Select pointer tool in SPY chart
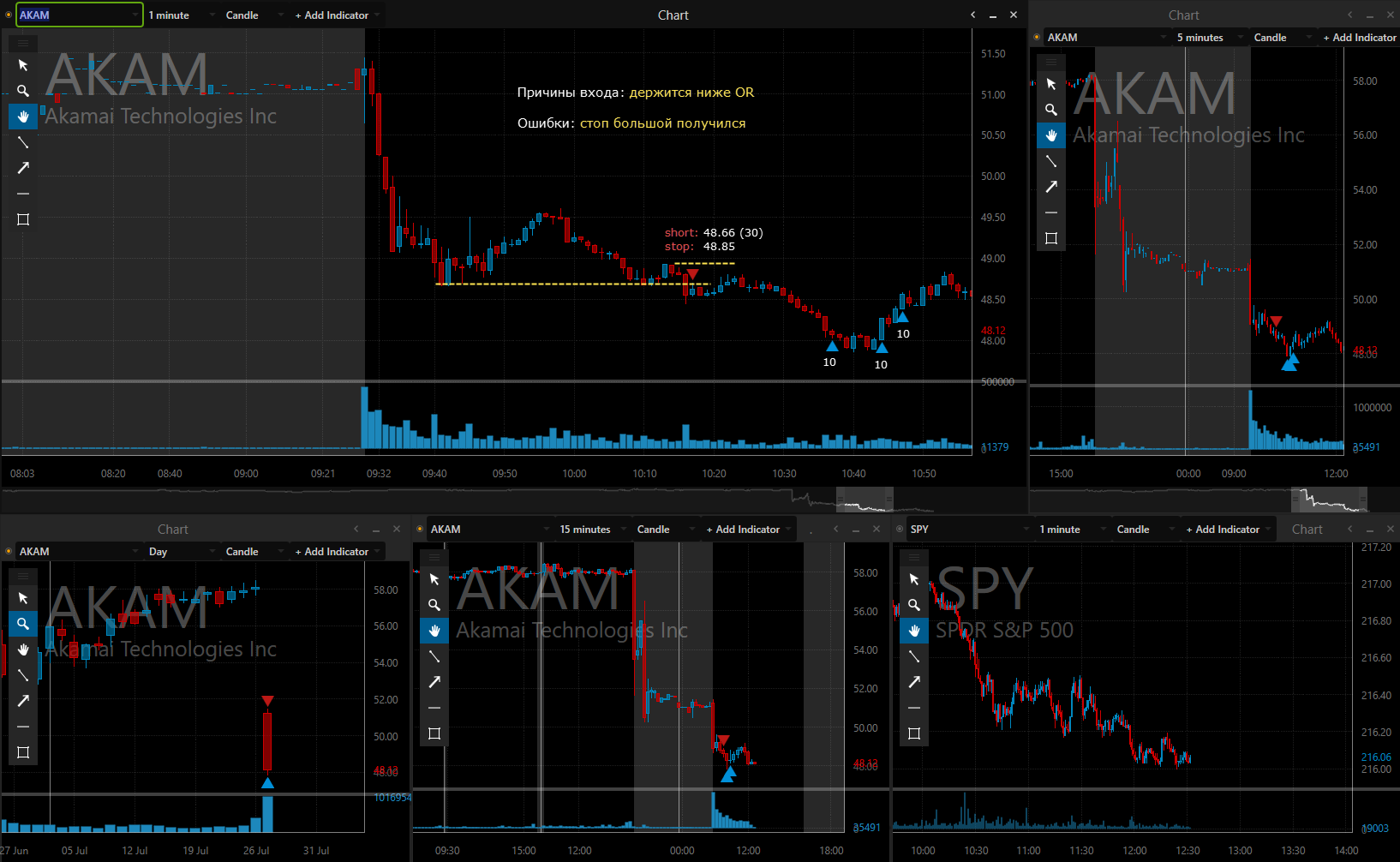 pos(914,579)
